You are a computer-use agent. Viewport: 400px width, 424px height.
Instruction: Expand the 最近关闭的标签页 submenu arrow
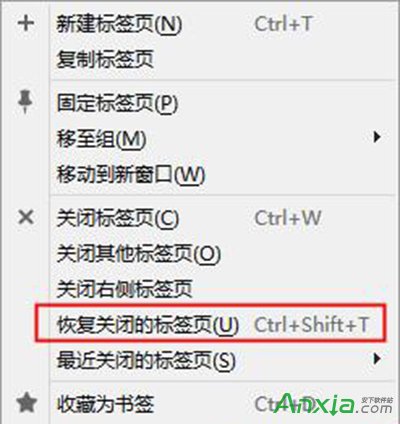point(377,359)
